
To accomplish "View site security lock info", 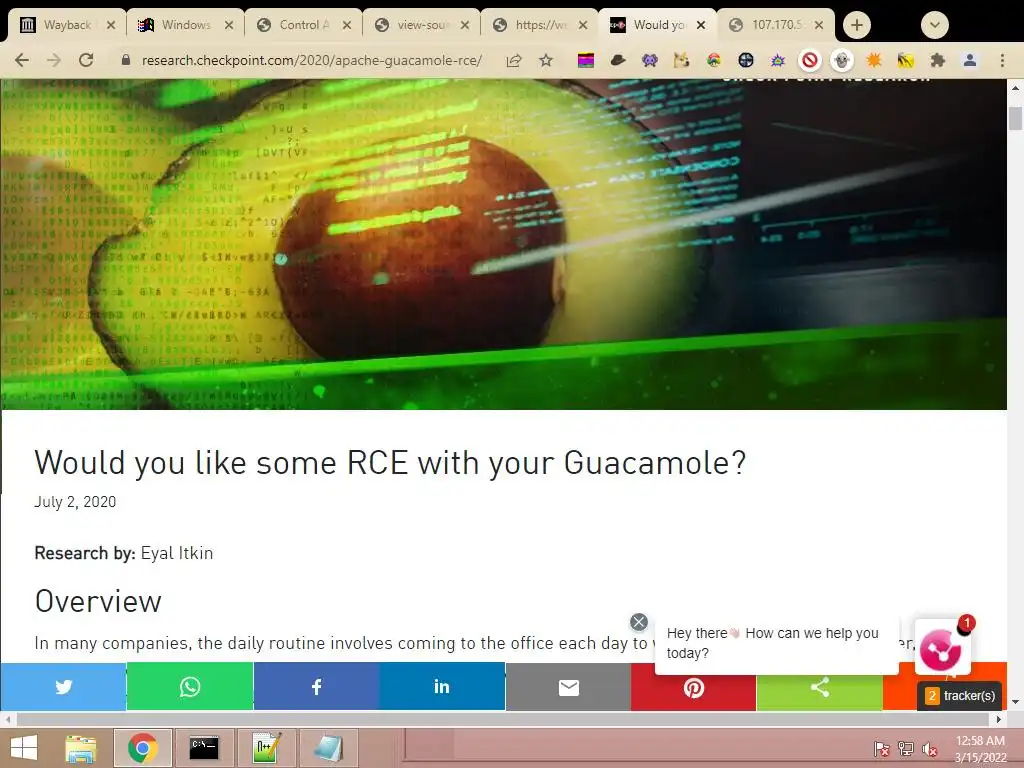I will click(x=126, y=60).
